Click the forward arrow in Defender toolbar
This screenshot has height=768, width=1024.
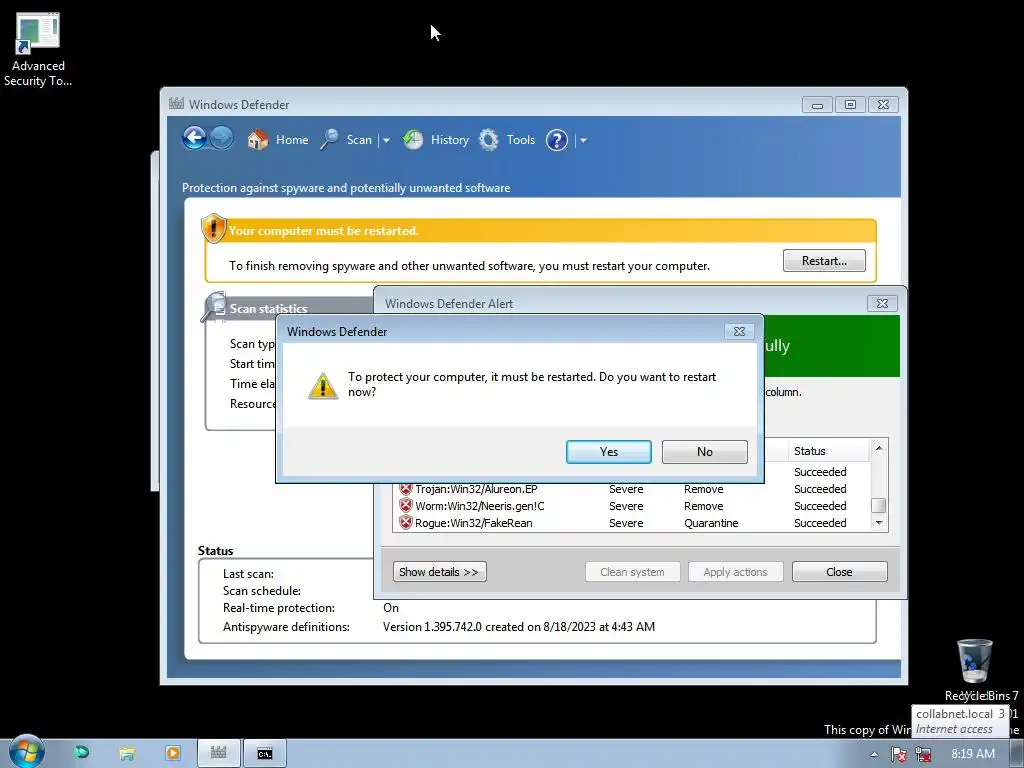221,138
